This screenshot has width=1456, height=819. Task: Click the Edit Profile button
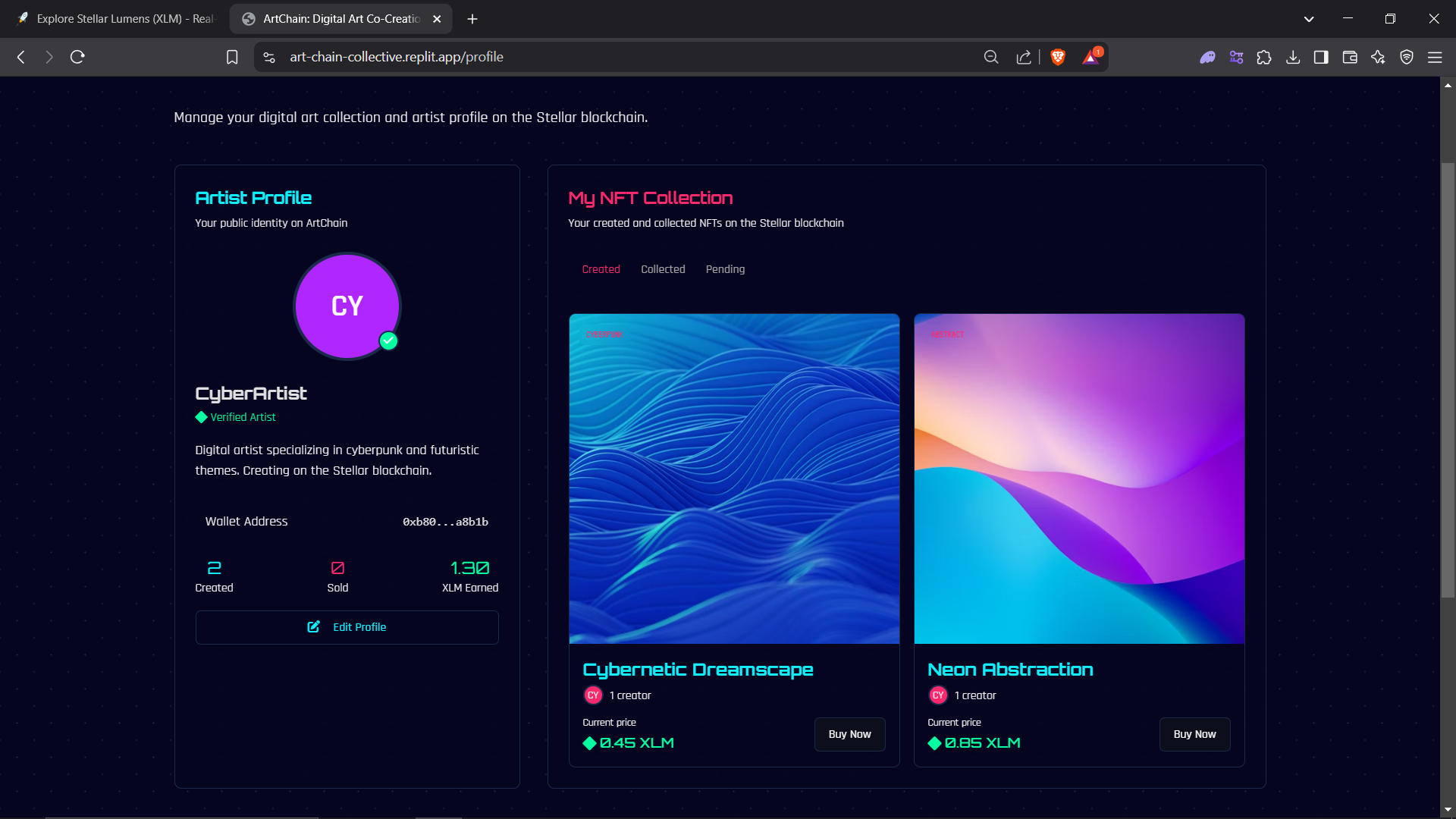[347, 627]
